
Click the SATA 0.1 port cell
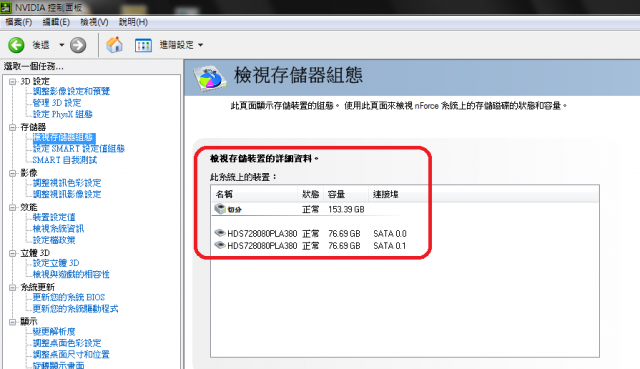(390, 246)
